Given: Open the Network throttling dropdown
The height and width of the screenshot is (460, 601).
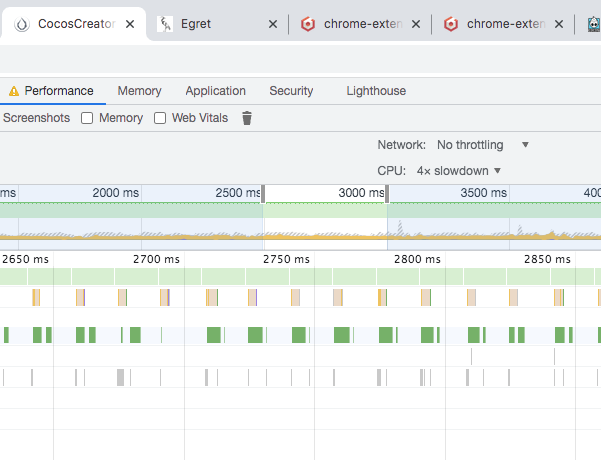Looking at the screenshot, I should click(483, 145).
